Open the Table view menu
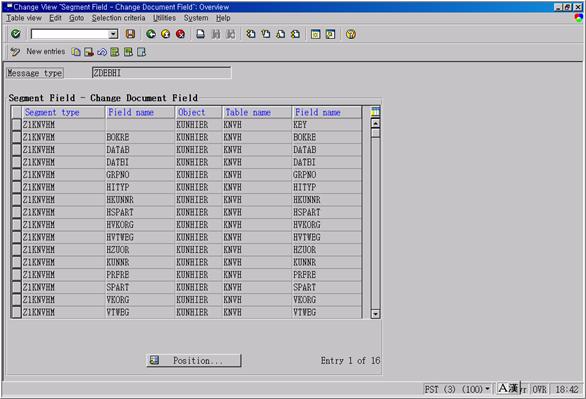Viewport: 586px width, 399px height. pos(24,18)
